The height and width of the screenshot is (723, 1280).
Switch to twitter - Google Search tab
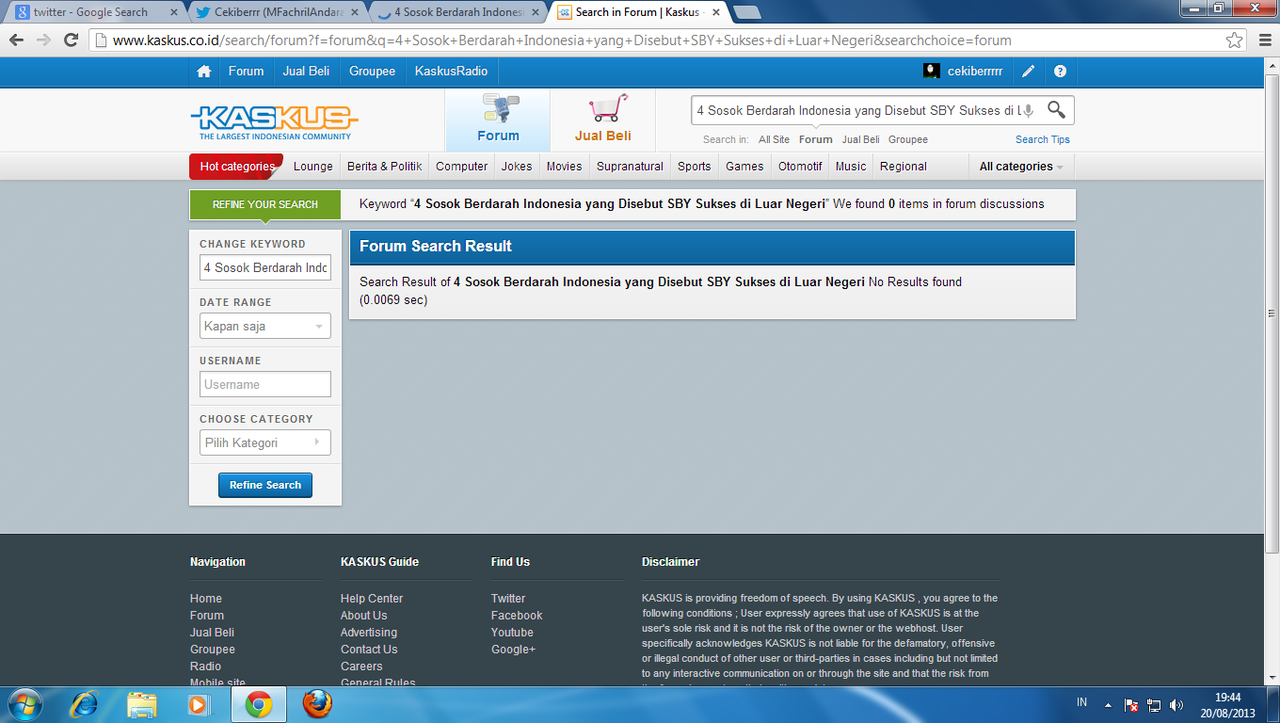tap(91, 12)
